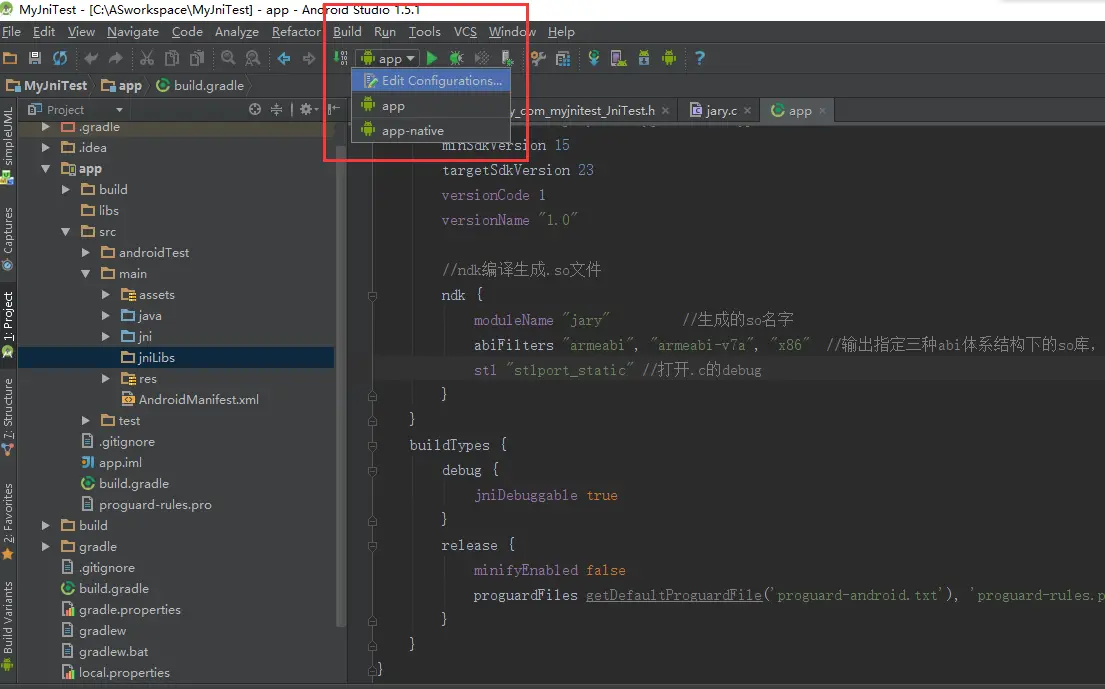Close the app editor tab

pos(822,111)
